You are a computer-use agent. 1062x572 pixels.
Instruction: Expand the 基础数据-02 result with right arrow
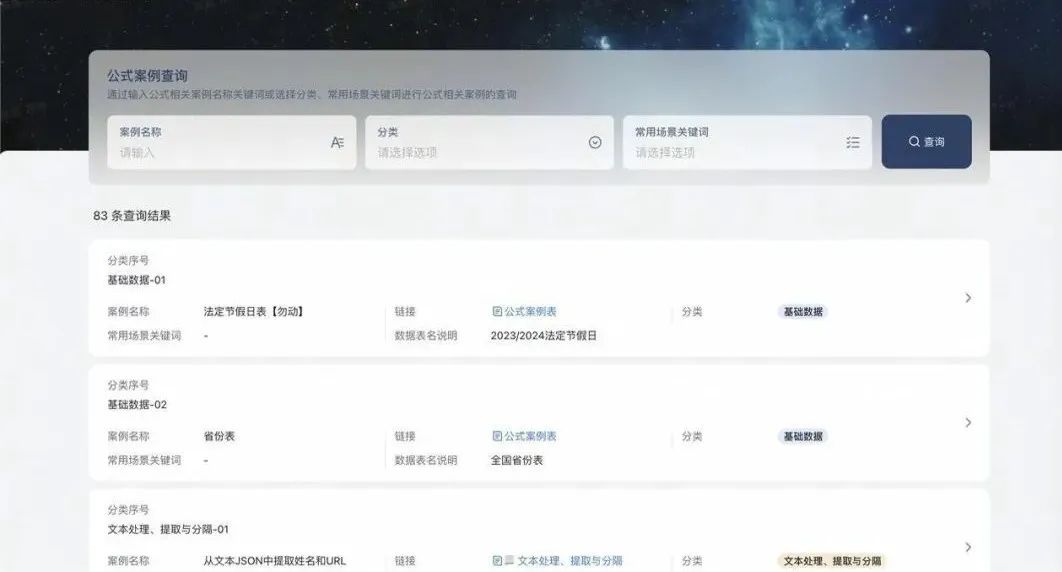point(967,423)
